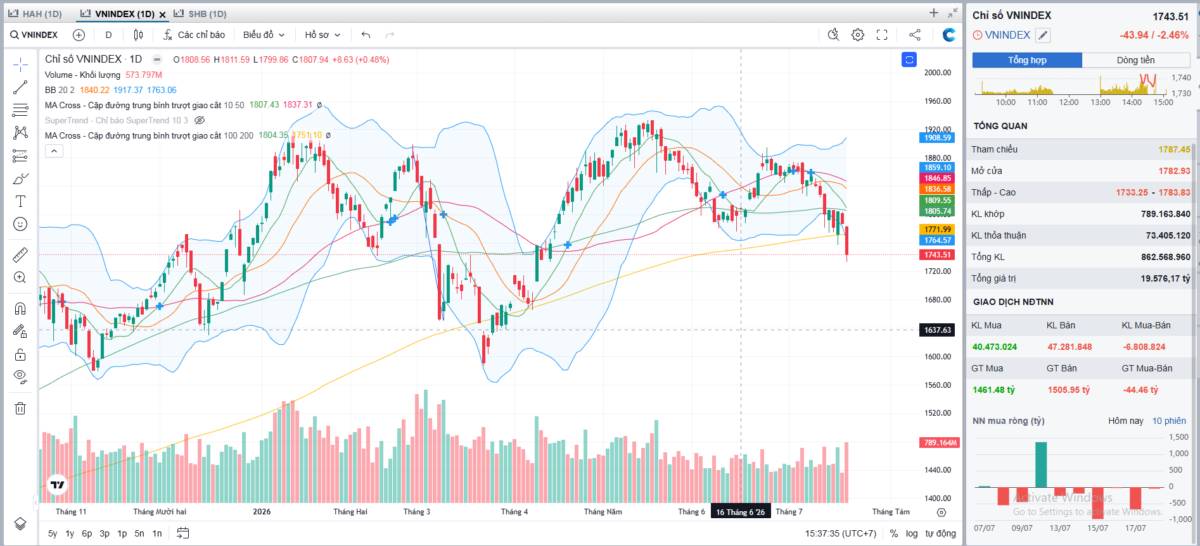Switch to the SHB (1D) tab

[x=201, y=13]
